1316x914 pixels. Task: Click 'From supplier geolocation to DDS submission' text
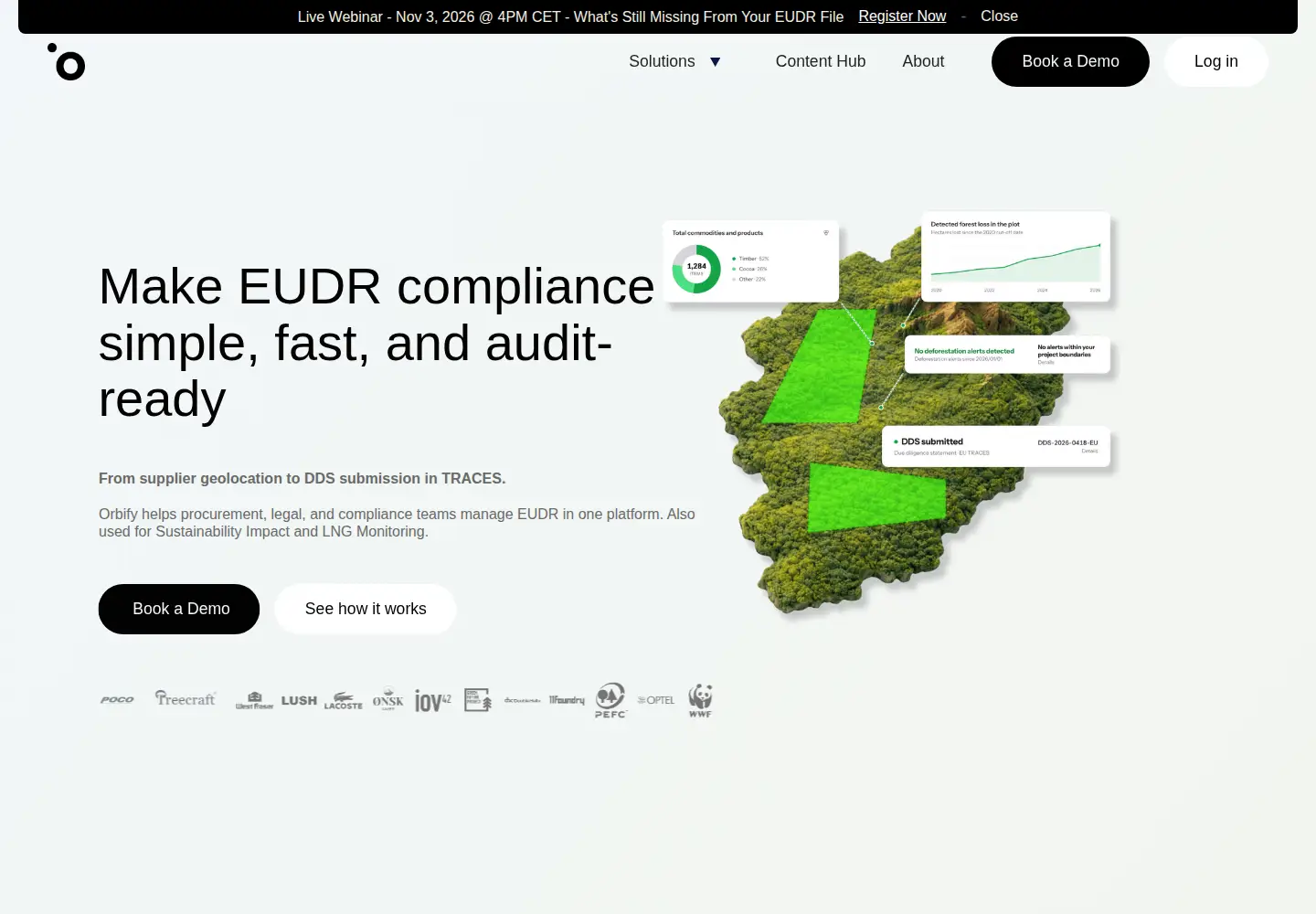(302, 478)
